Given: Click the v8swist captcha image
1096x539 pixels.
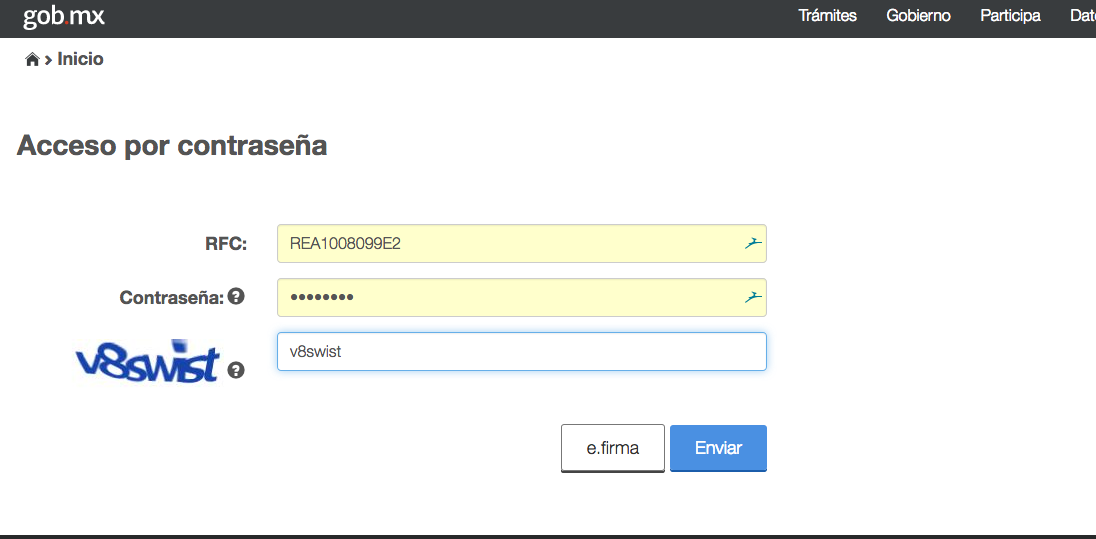Looking at the screenshot, I should (x=148, y=361).
